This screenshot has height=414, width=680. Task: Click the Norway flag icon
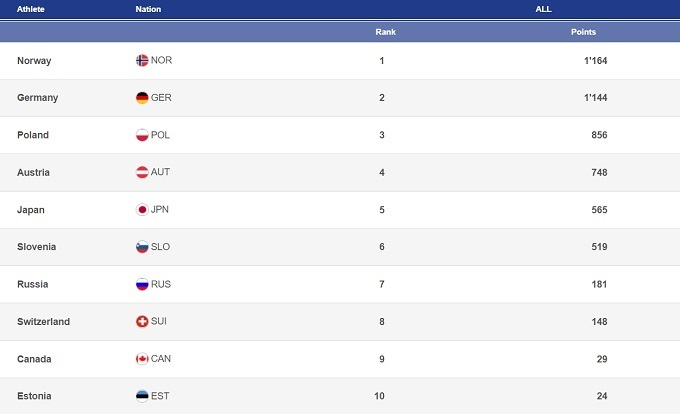point(142,60)
